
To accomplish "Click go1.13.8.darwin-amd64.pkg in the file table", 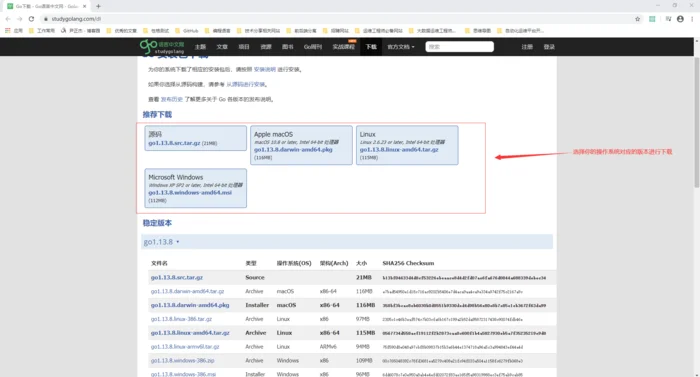I will [190, 305].
